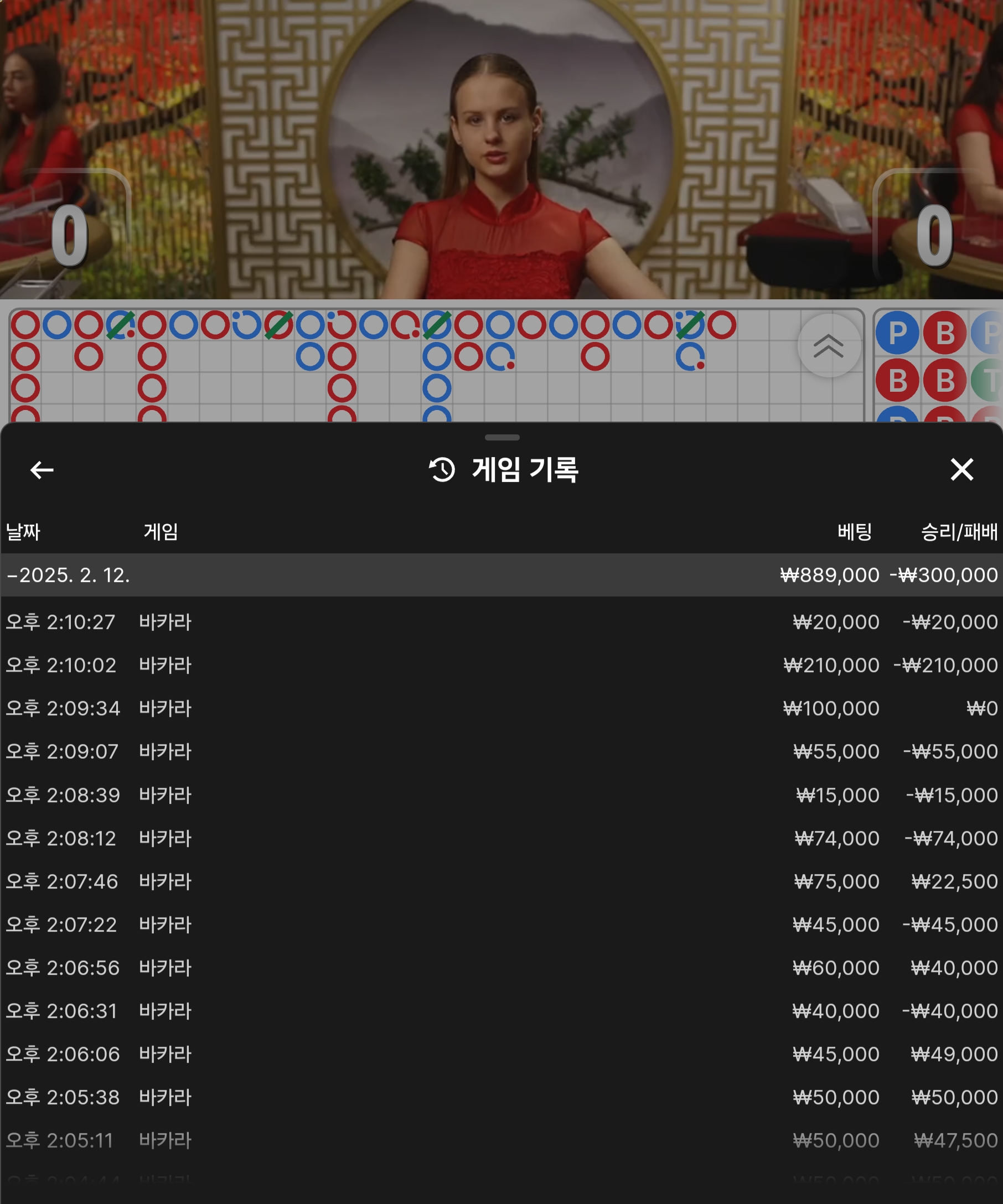The image size is (1003, 1204).
Task: Expand the roadmap with double chevron button
Action: (x=829, y=345)
